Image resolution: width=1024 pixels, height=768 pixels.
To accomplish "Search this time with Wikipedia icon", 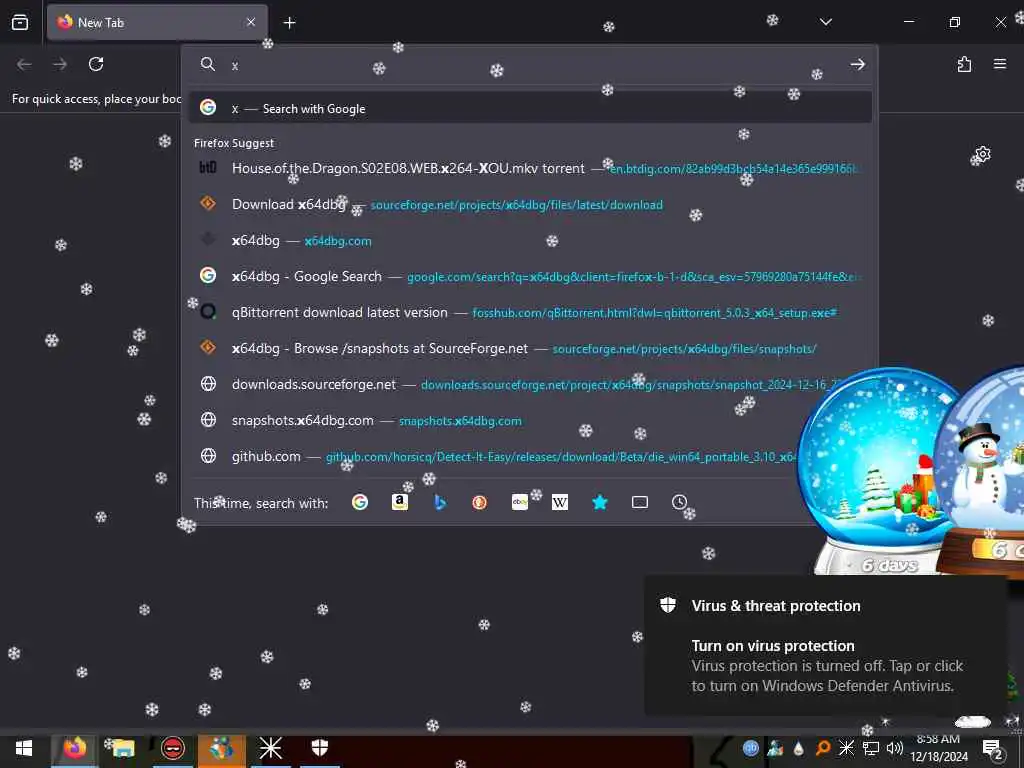I will [560, 502].
